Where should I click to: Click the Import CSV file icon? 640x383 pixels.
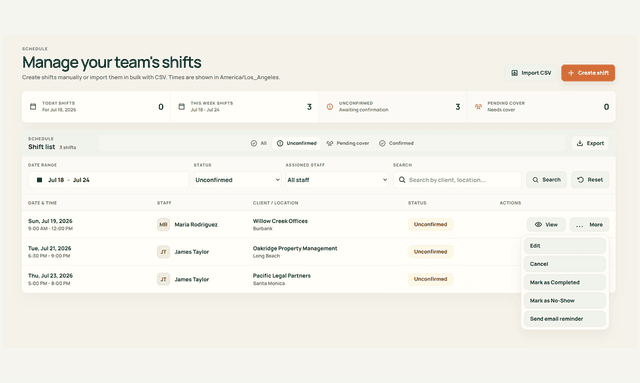514,73
